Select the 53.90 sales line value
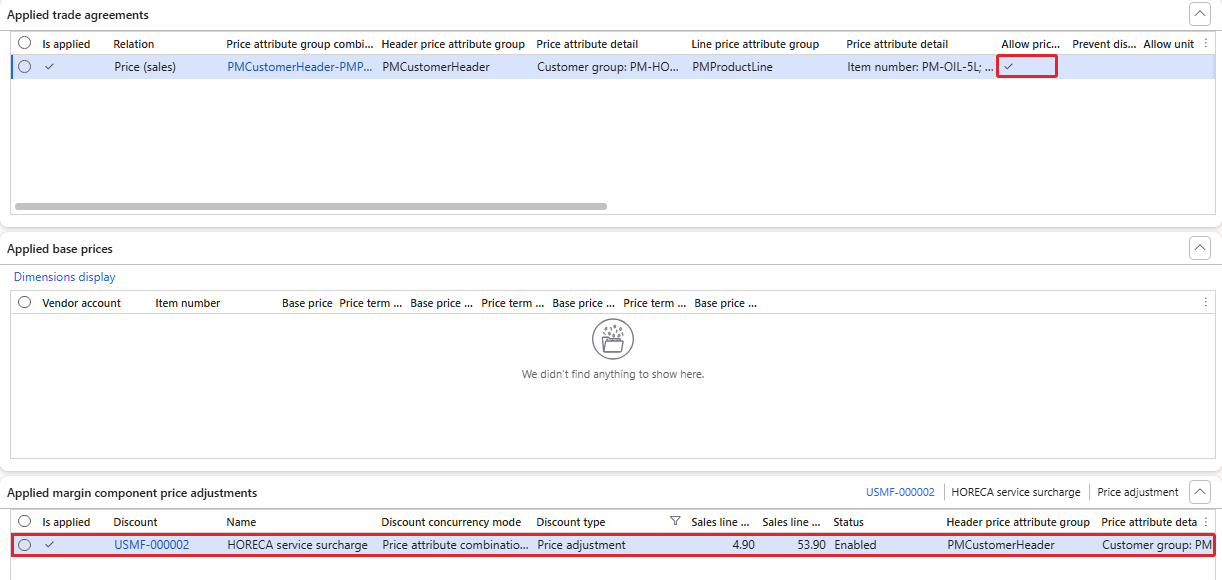The height and width of the screenshot is (580, 1222). [x=809, y=545]
